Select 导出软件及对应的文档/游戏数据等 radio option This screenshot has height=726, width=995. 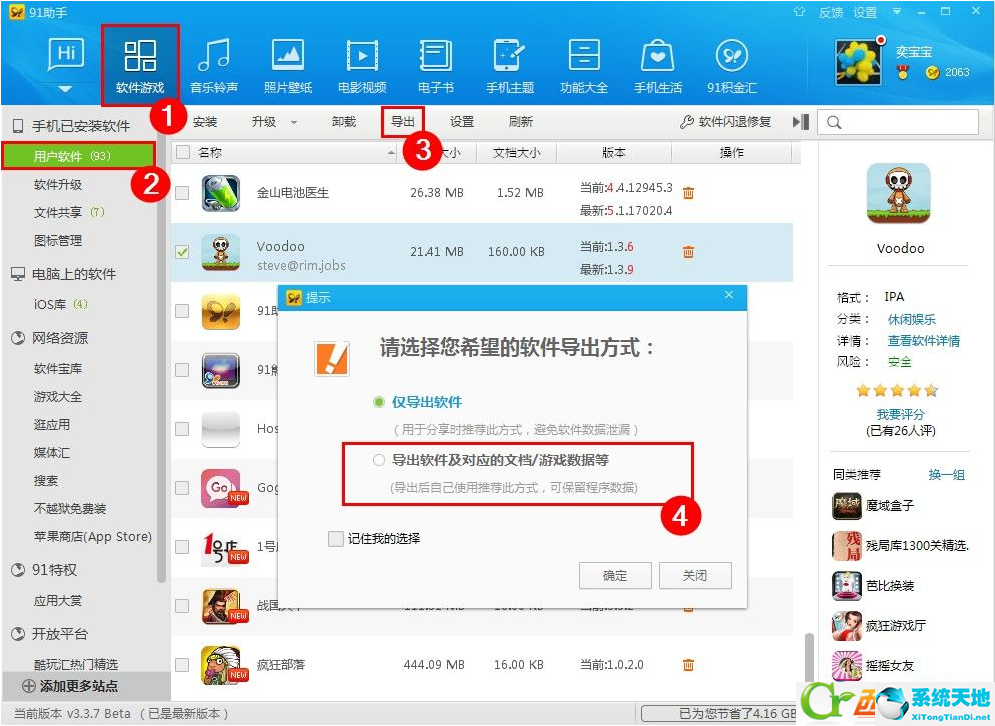[379, 460]
